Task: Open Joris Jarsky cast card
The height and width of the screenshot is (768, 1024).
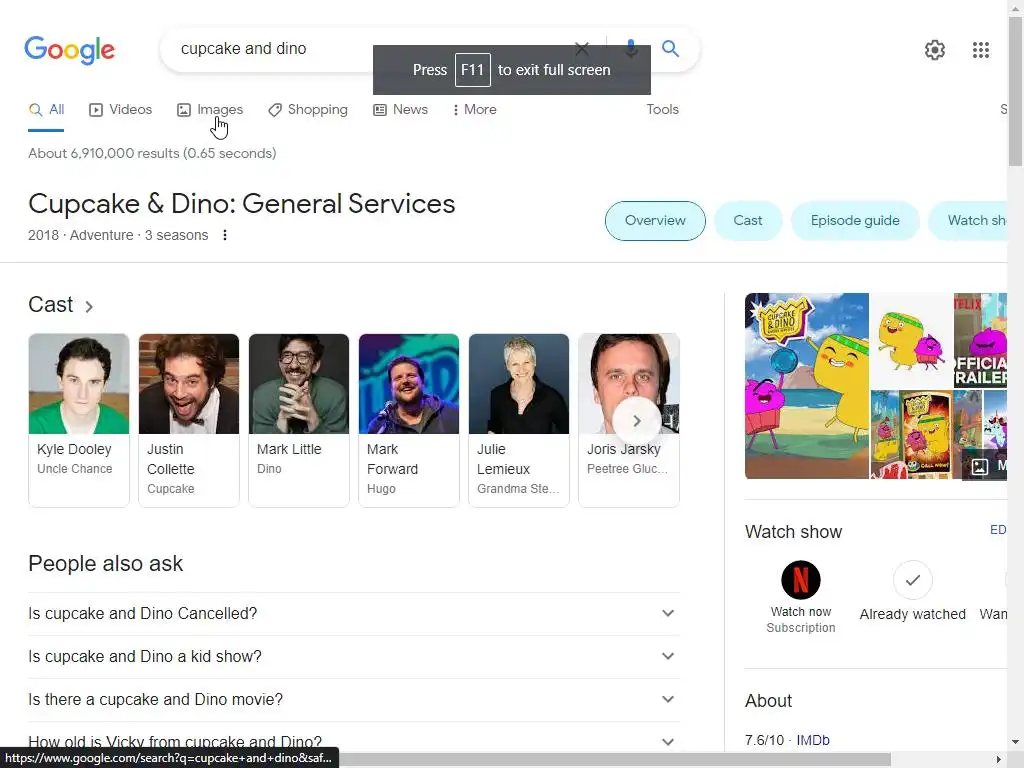Action: [x=629, y=420]
